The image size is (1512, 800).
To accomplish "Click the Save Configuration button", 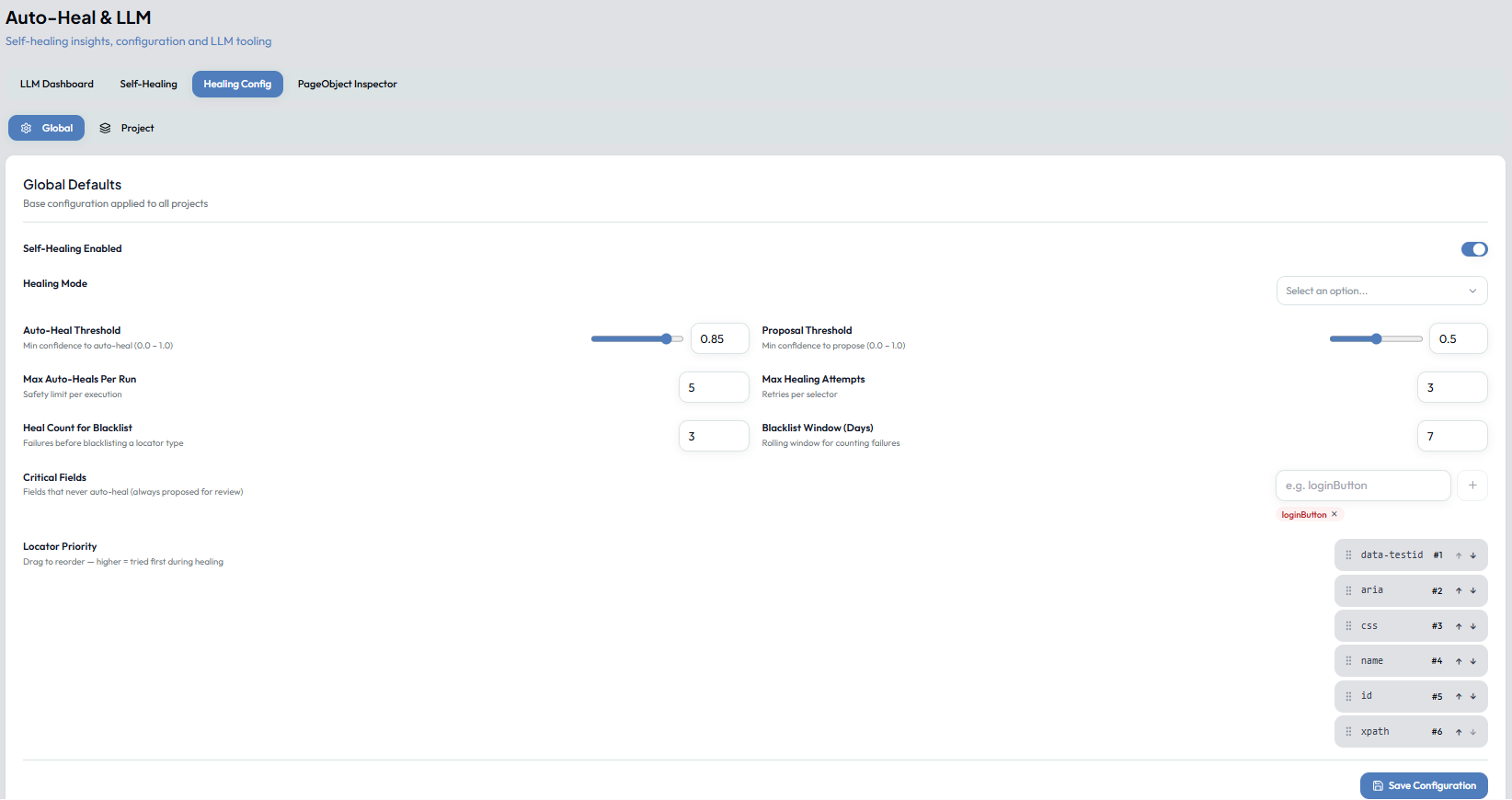I will pyautogui.click(x=1424, y=785).
